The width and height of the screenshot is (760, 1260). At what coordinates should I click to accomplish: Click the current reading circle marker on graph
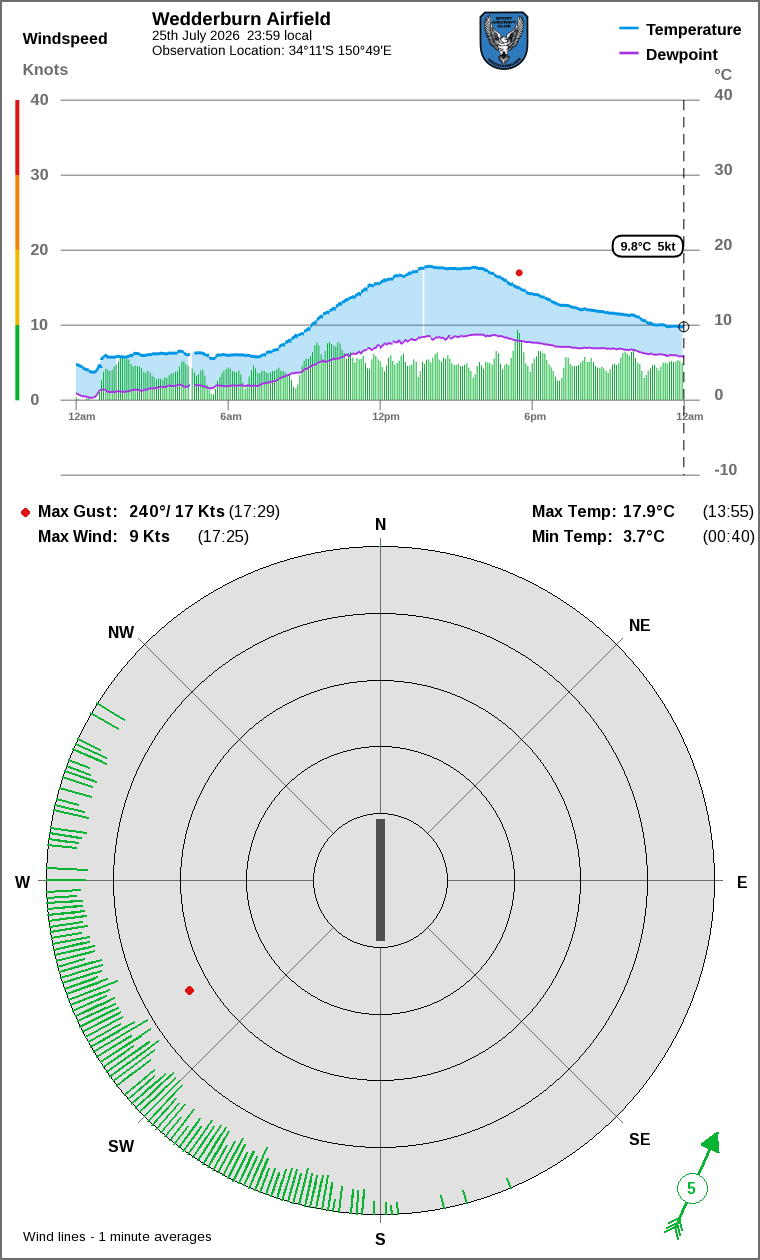tap(684, 327)
